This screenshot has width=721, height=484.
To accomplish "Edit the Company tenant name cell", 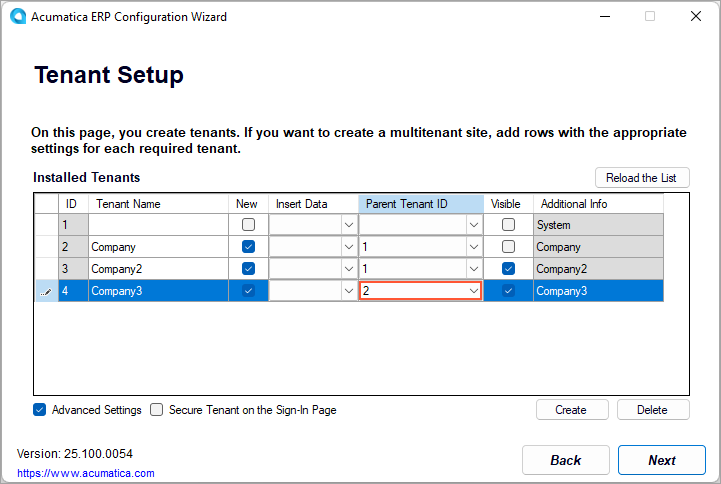I will (158, 247).
